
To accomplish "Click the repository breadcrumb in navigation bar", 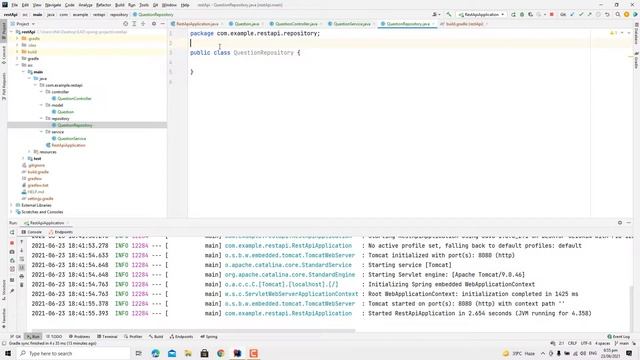I will [119, 15].
